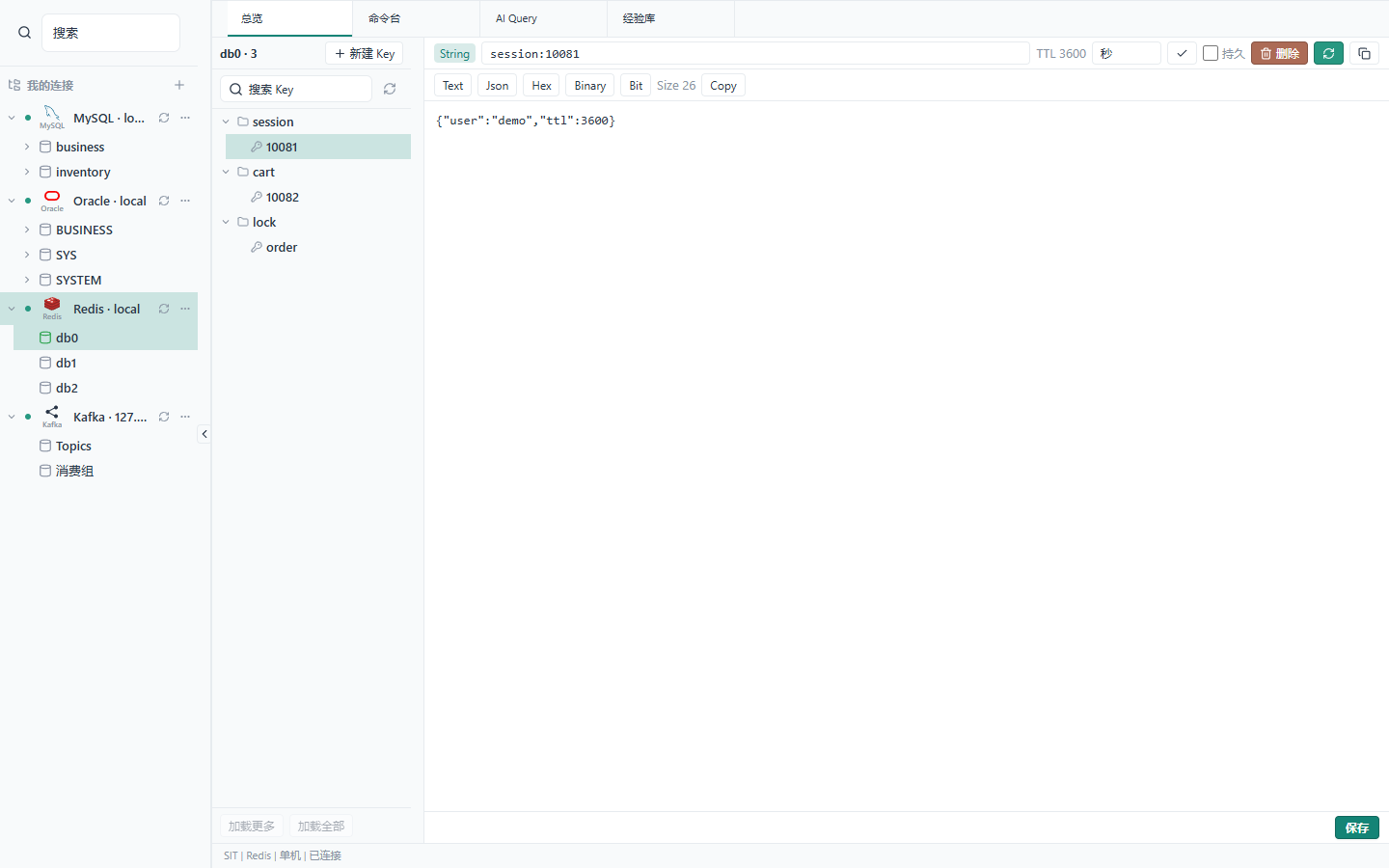Open more options for Oracle connection
This screenshot has height=868, width=1389.
point(185,201)
